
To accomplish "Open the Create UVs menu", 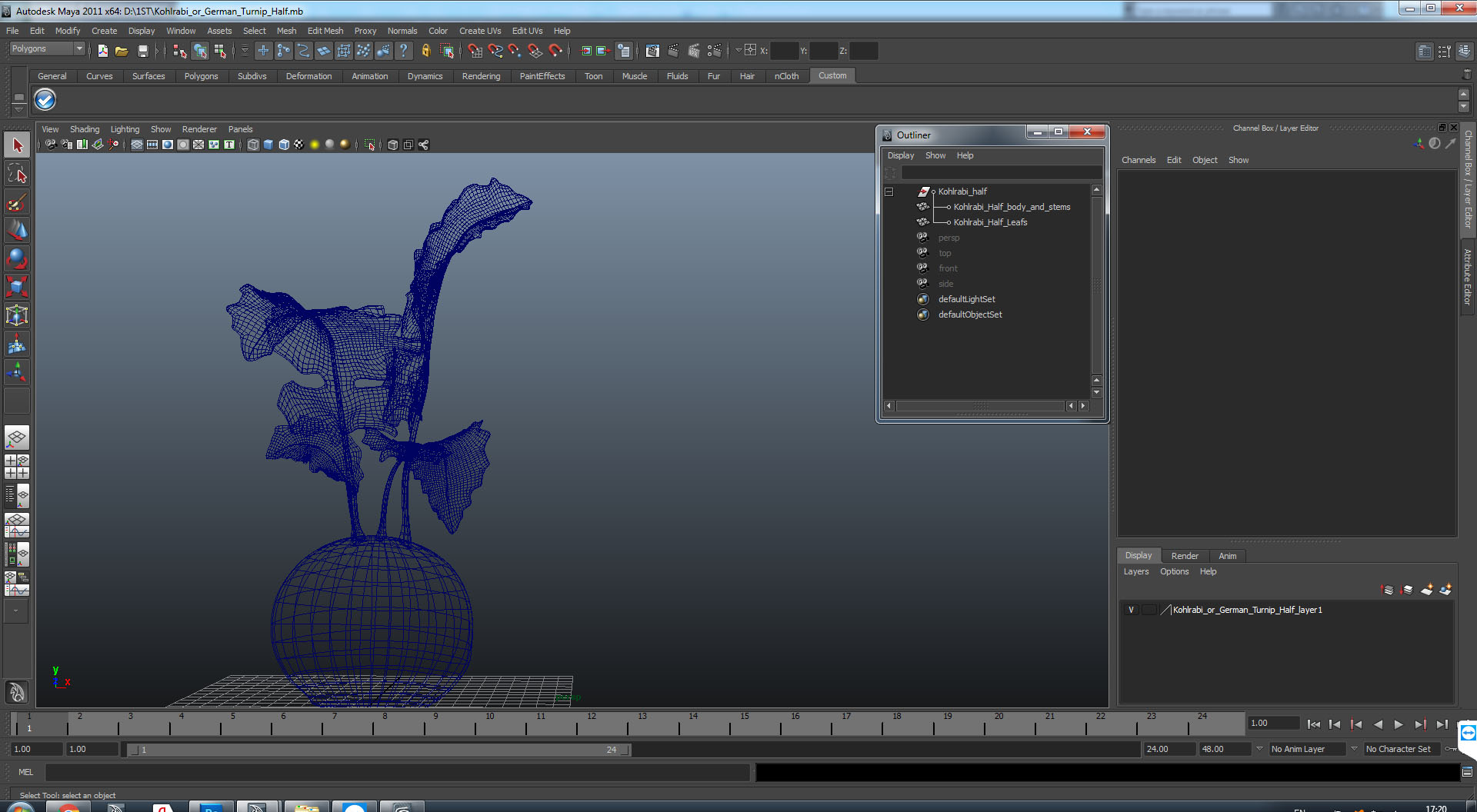I will click(480, 31).
